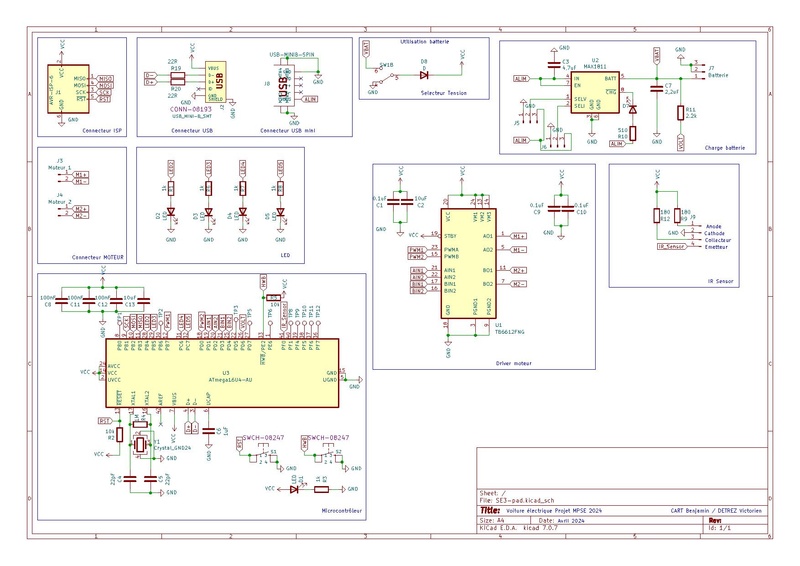The width and height of the screenshot is (800, 566).
Task: Click the "Selecteur Tension" label
Action: pyautogui.click(x=444, y=93)
